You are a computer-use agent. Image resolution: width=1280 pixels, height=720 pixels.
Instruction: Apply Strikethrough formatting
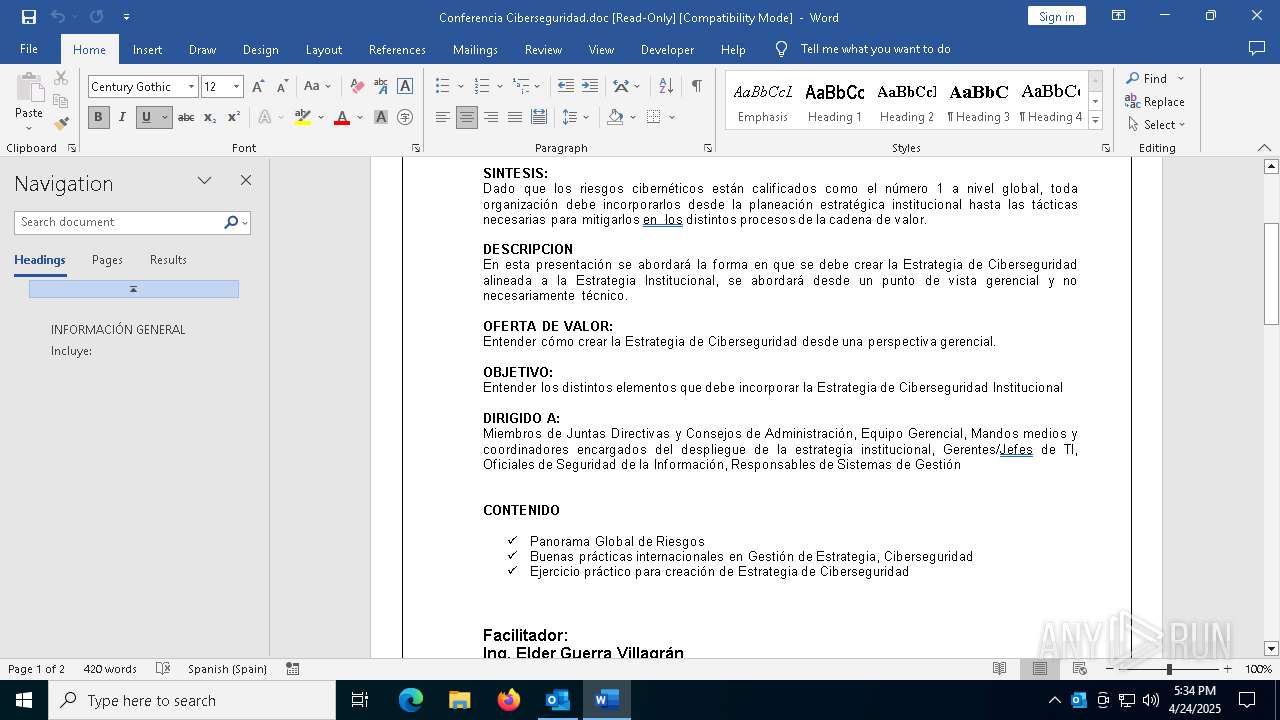tap(186, 118)
